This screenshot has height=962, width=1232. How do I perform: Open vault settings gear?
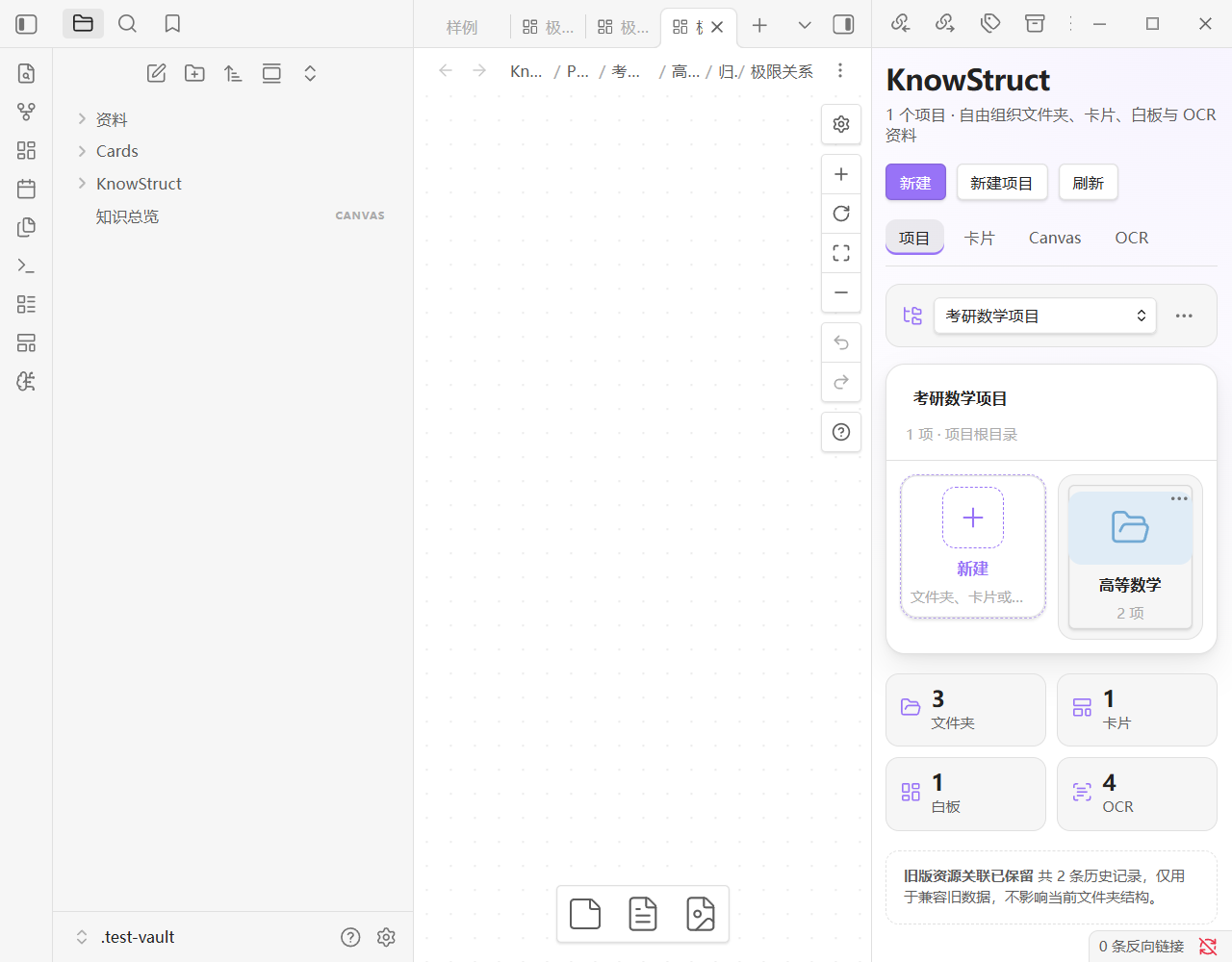386,937
